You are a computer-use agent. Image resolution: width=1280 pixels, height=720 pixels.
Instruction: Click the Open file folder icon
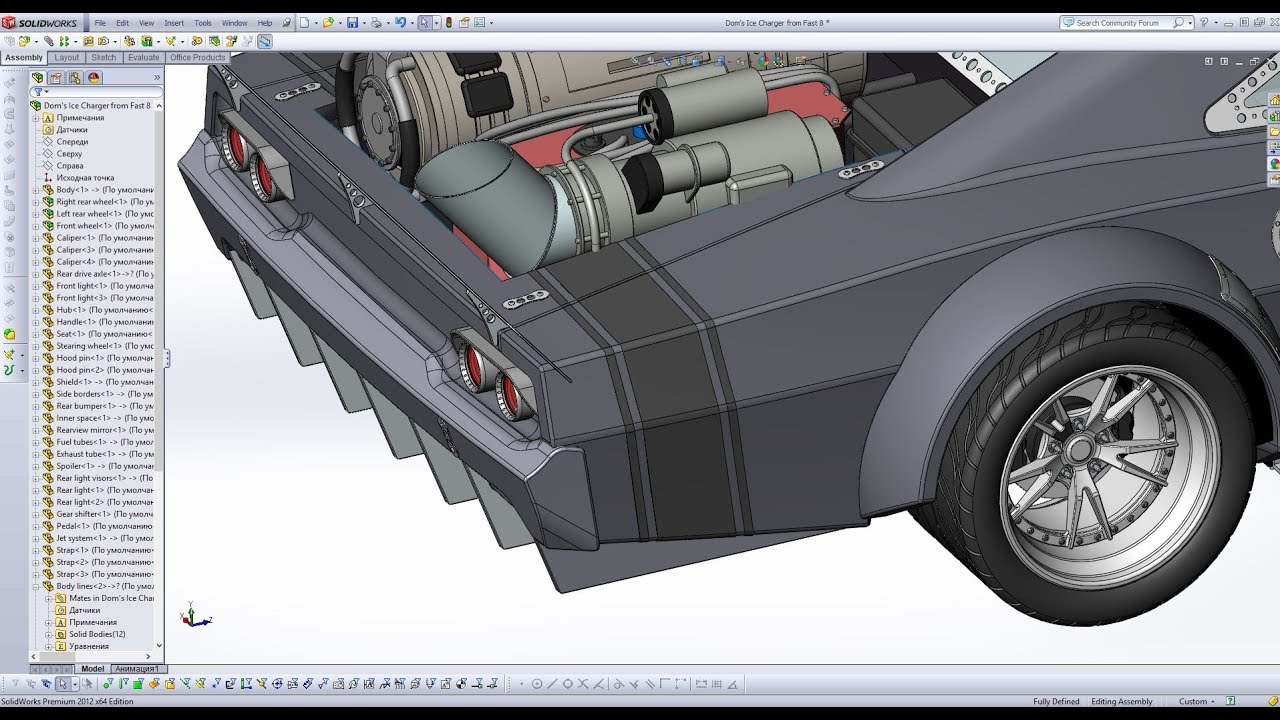(328, 22)
